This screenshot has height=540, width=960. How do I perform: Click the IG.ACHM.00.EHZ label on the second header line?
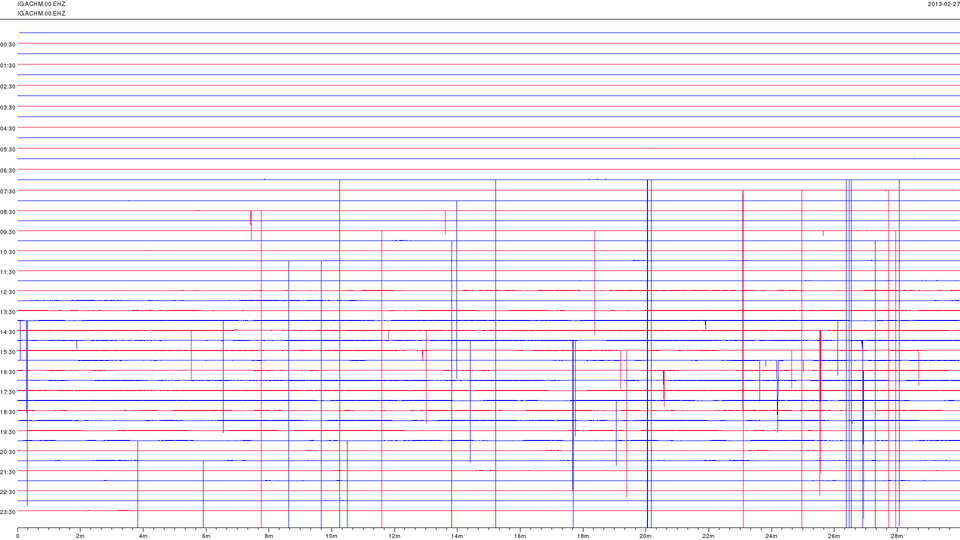click(x=42, y=13)
